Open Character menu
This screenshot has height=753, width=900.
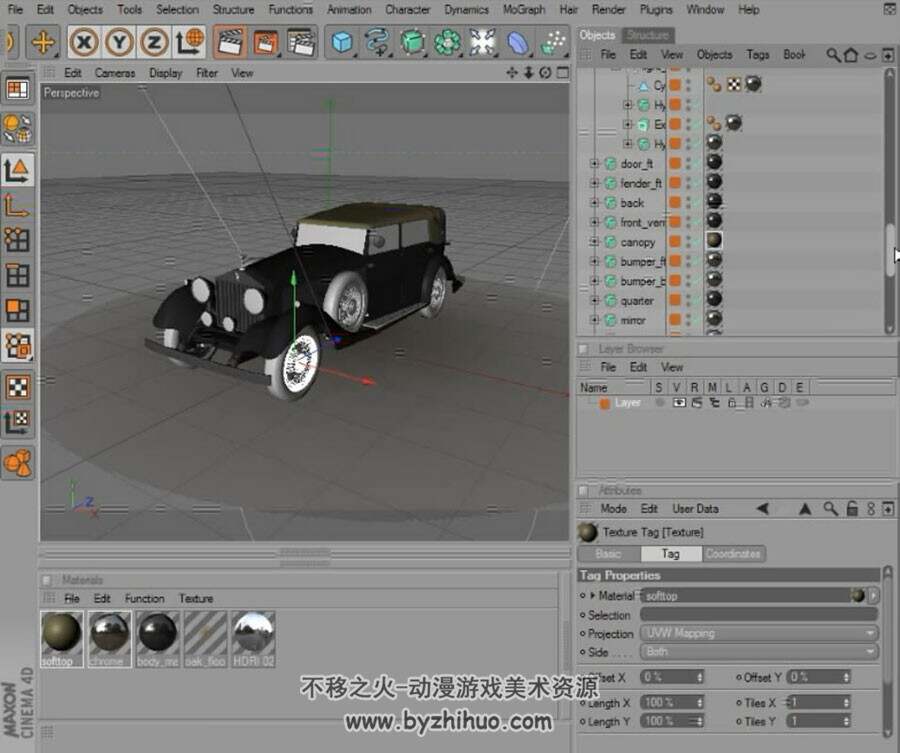tap(408, 10)
